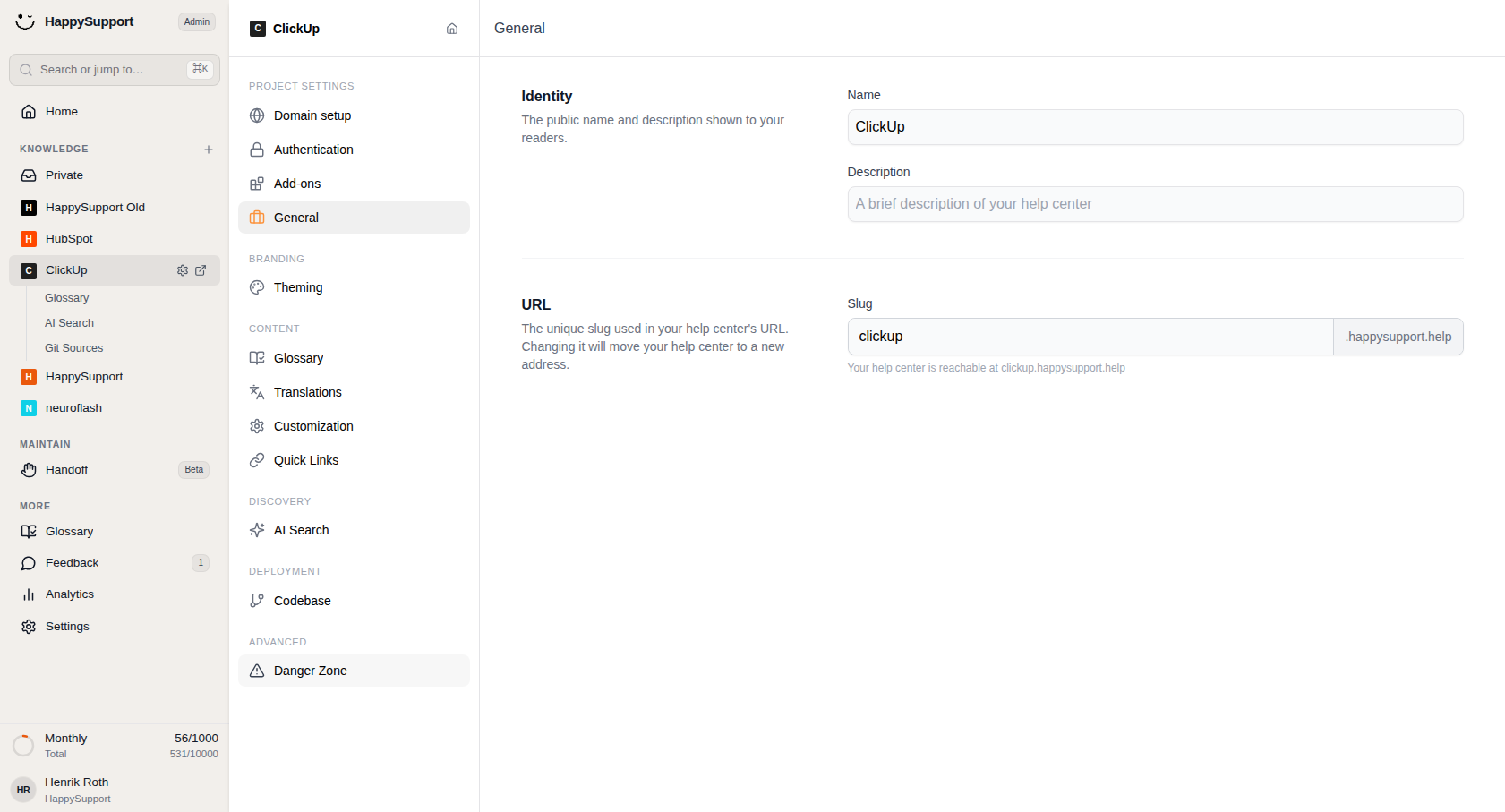Click the Admin badge
The height and width of the screenshot is (812, 1505).
197,21
